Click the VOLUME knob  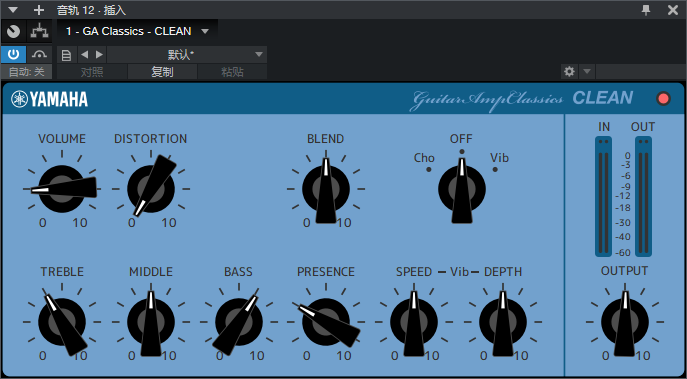62,189
